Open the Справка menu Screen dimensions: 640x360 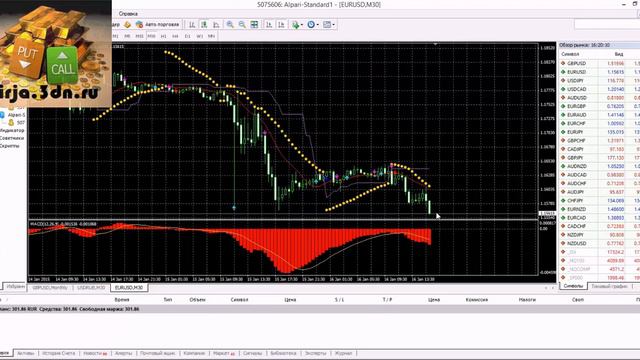click(x=128, y=13)
